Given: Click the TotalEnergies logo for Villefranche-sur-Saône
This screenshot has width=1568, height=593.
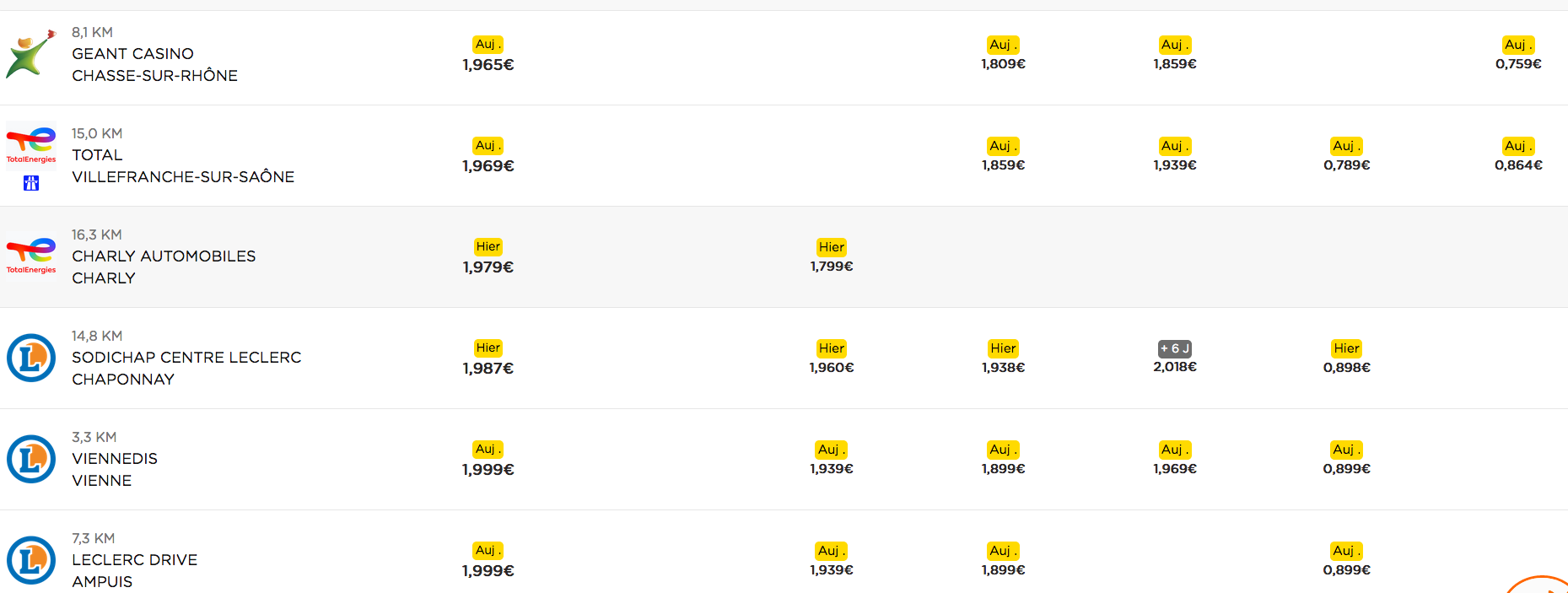Looking at the screenshot, I should [x=31, y=145].
